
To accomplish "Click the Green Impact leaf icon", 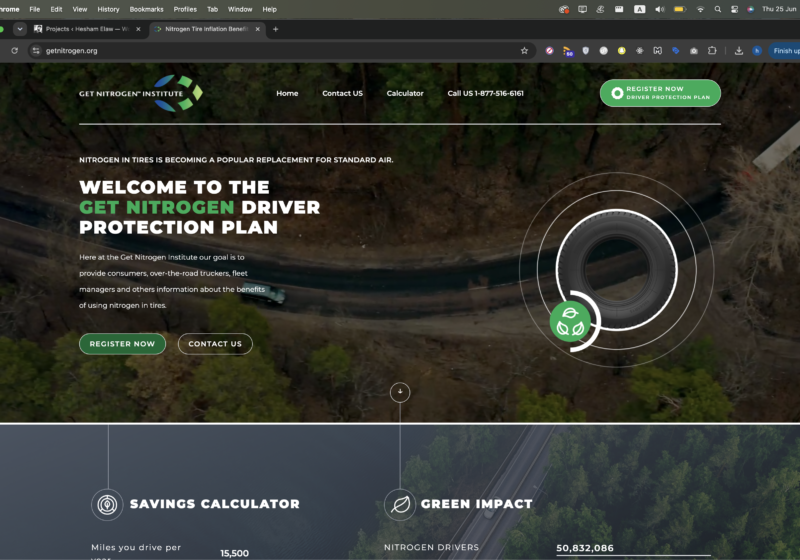I will [x=400, y=504].
